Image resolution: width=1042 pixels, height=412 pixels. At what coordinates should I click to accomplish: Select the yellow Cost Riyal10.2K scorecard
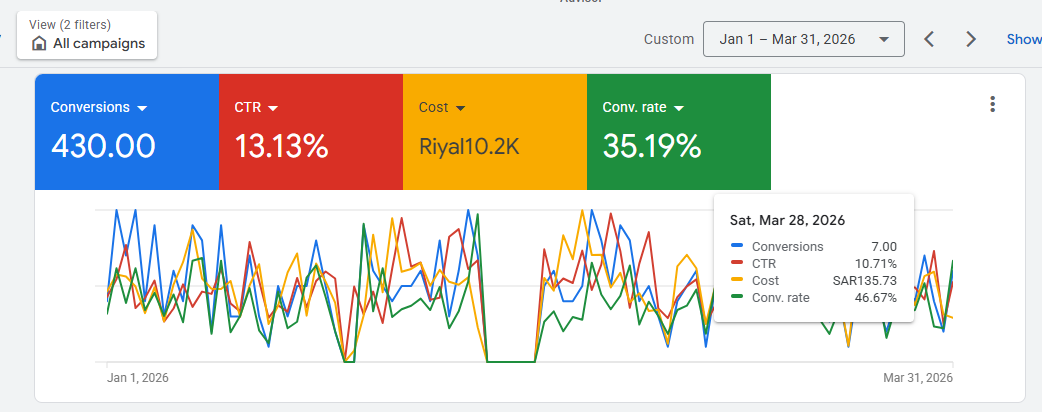pos(495,132)
